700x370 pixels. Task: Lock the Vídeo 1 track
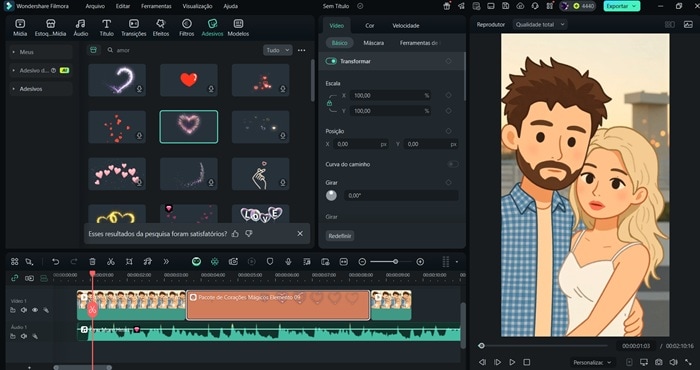pos(13,310)
